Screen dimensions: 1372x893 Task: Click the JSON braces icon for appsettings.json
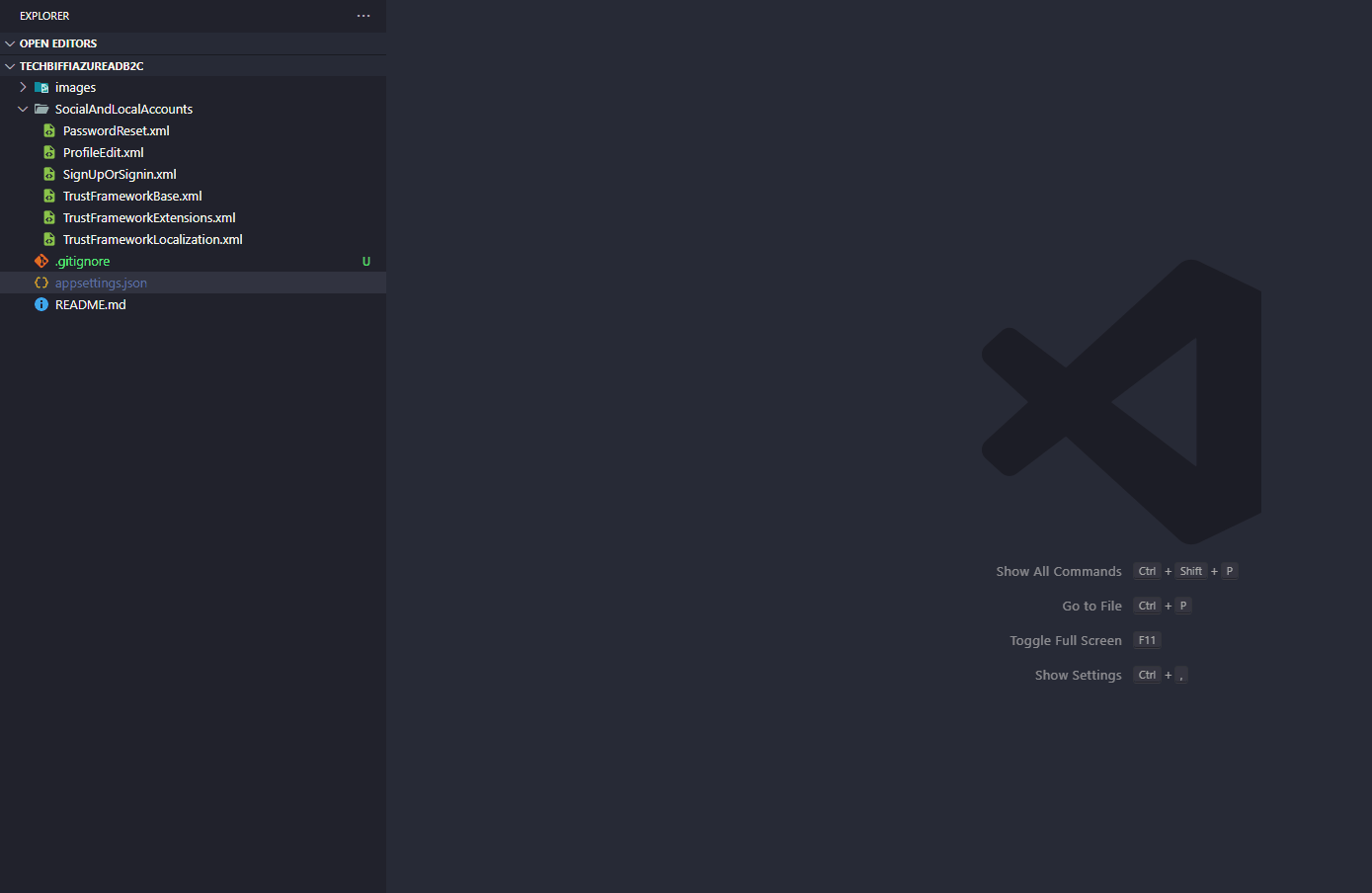[41, 284]
